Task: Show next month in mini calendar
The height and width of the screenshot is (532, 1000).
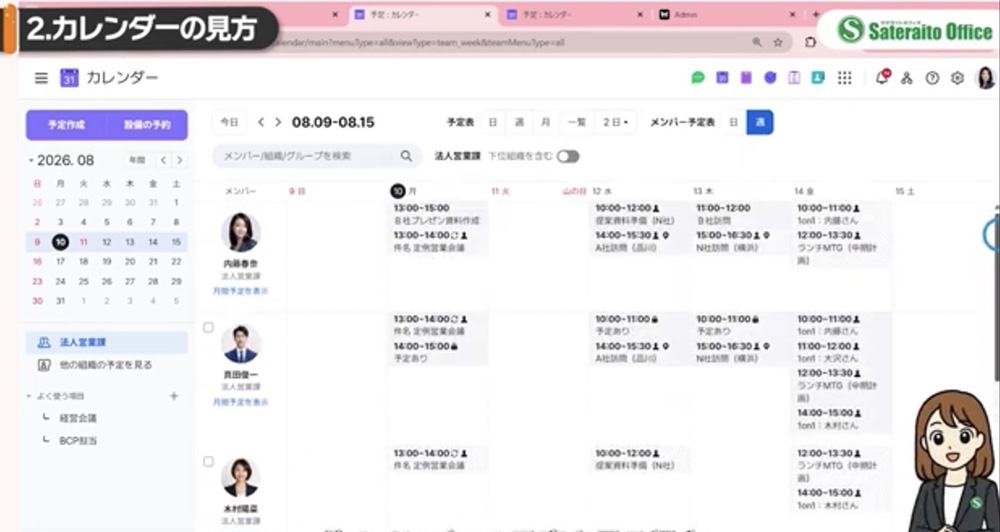Action: 180,160
